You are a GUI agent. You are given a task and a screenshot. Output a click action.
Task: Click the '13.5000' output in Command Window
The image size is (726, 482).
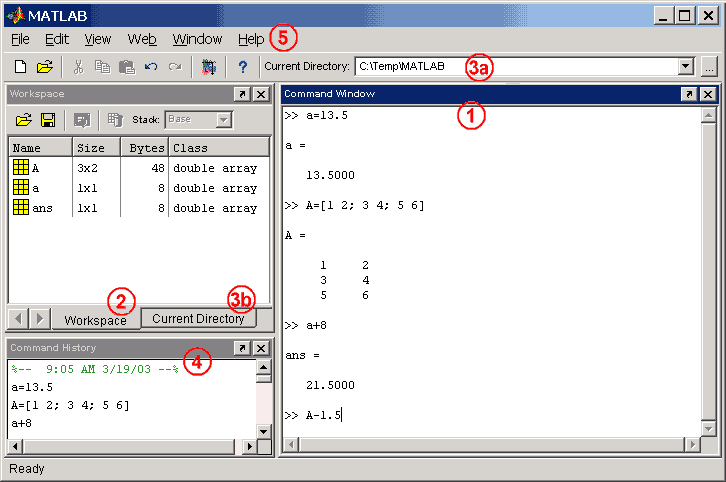click(330, 175)
